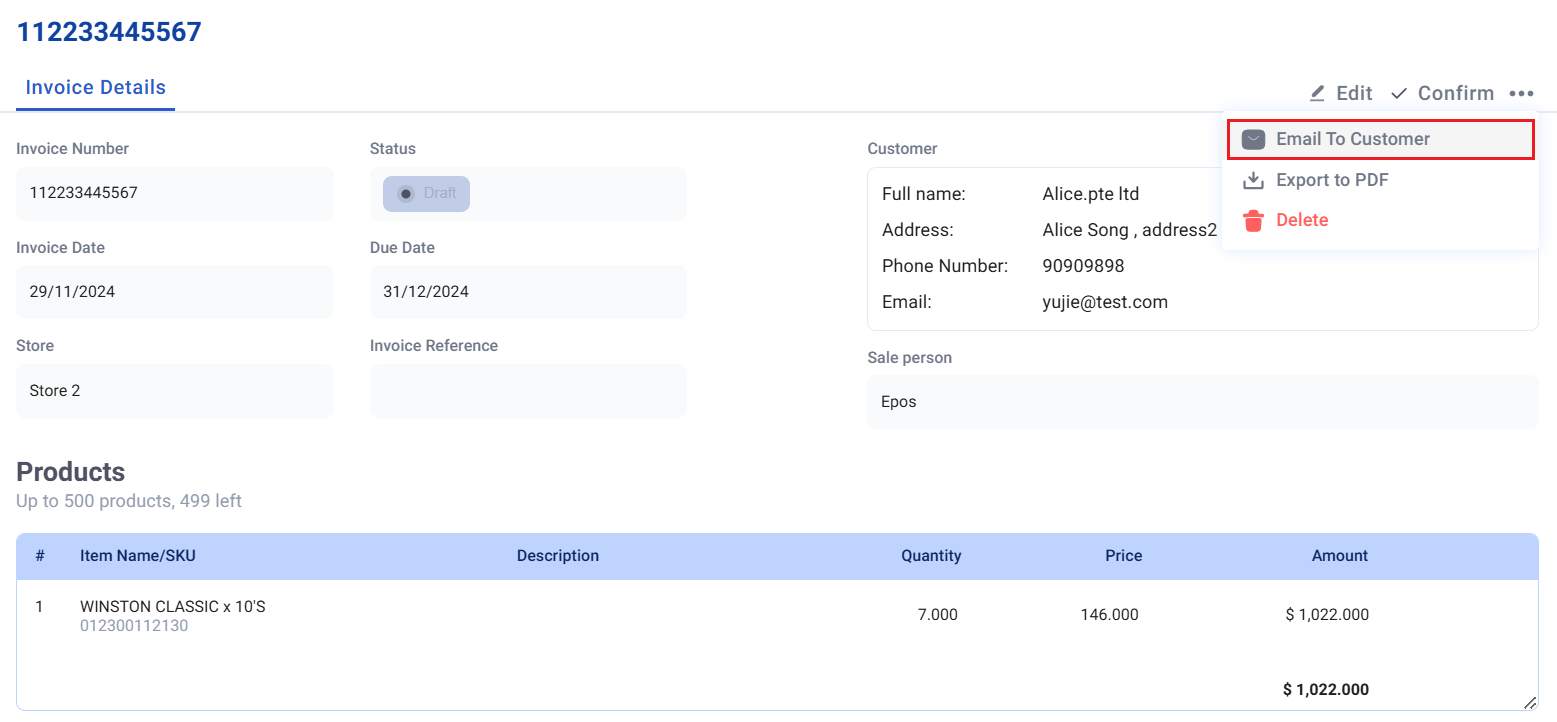Click SKU 012300112130 under the item name
This screenshot has width=1557, height=722.
pyautogui.click(x=134, y=625)
